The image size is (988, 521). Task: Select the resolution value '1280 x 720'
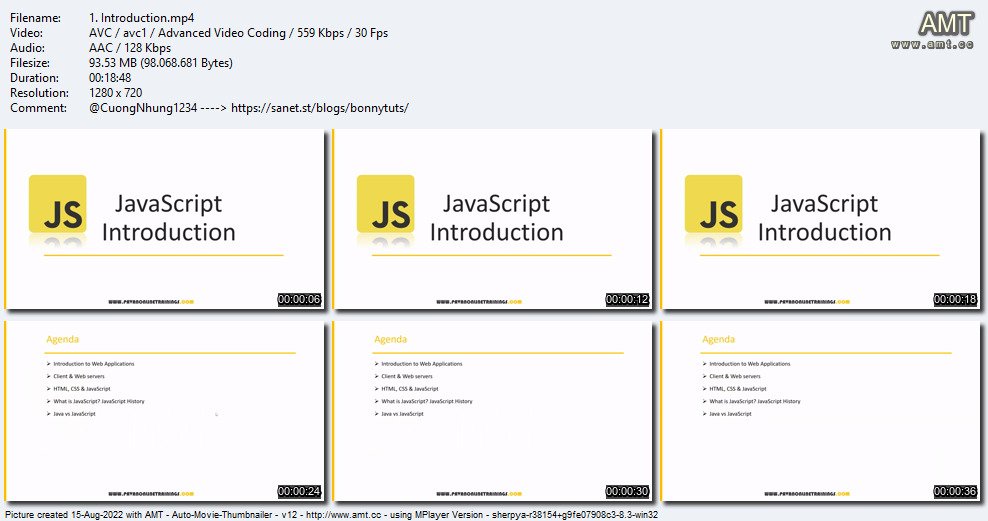115,93
